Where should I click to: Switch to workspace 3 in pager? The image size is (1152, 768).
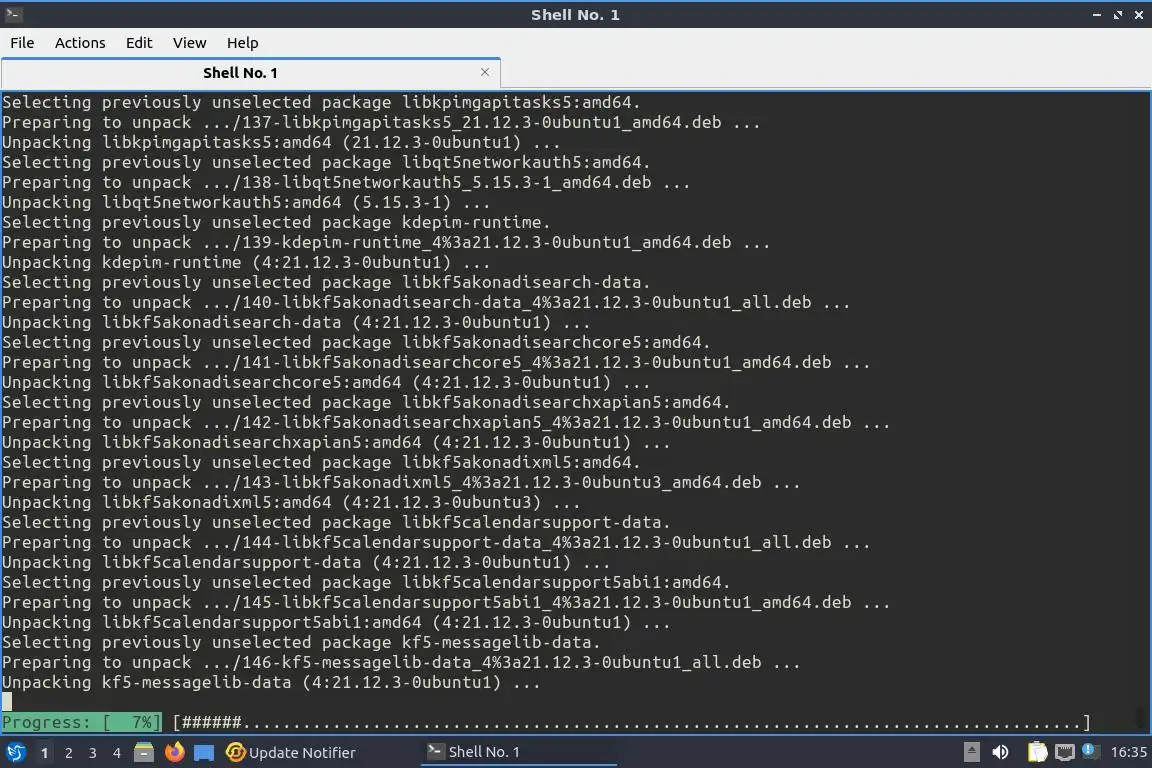93,753
